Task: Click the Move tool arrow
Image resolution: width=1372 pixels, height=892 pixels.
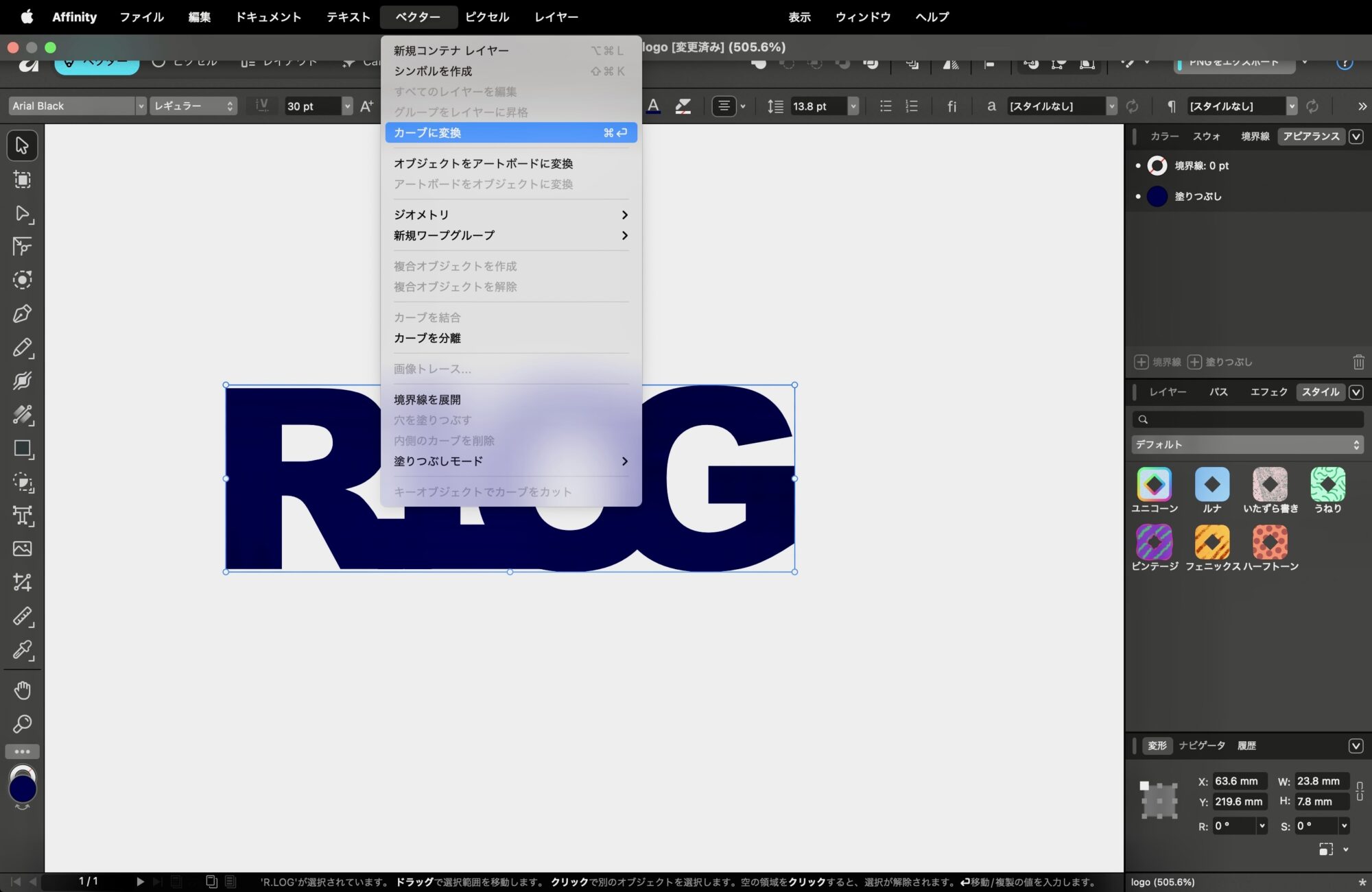Action: tap(22, 145)
